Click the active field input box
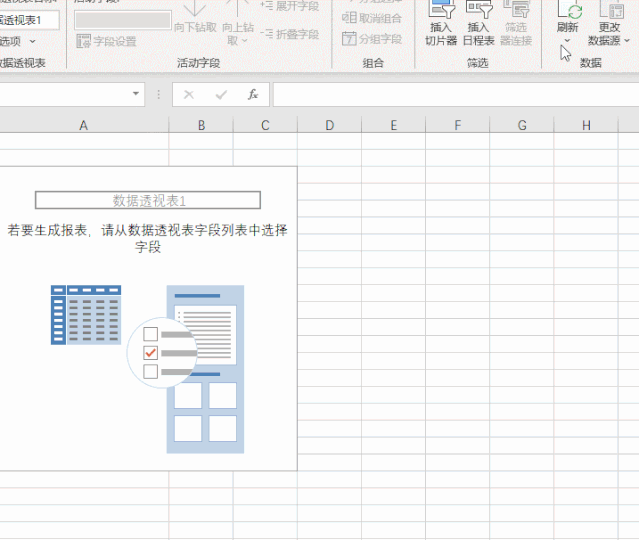 pos(123,20)
